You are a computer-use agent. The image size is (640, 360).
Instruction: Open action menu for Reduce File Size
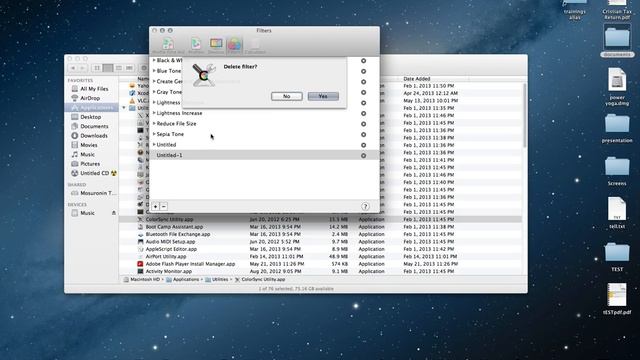[363, 124]
